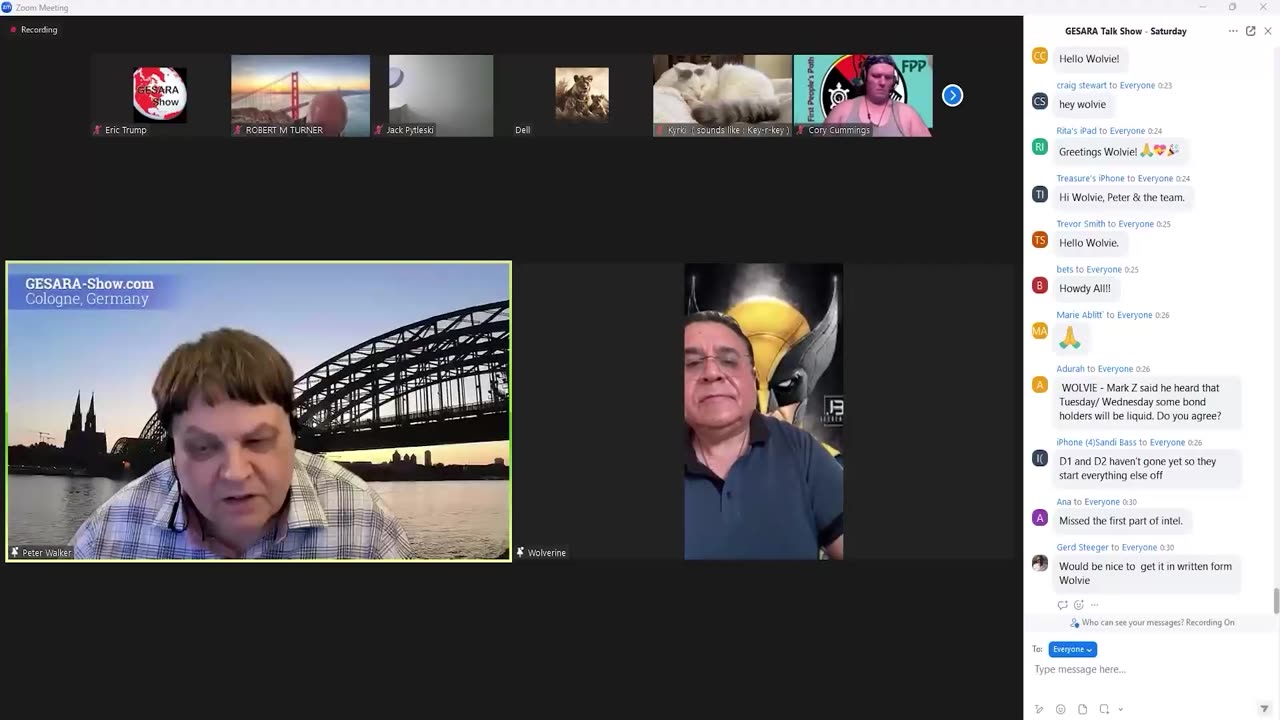Click Adurah's message about Mark Z

point(1146,402)
